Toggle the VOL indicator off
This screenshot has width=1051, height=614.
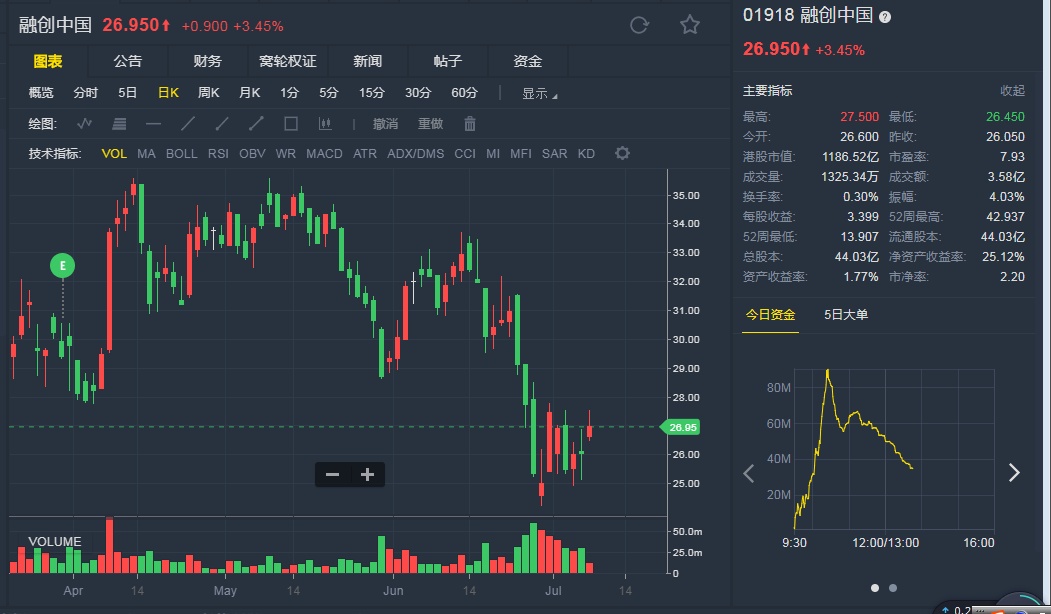coord(114,154)
